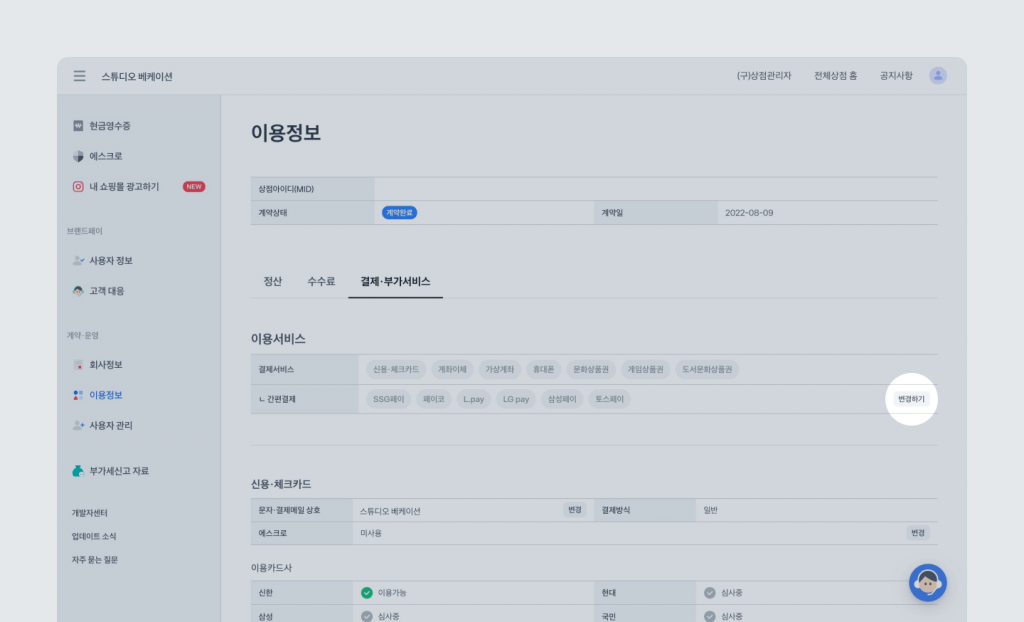Click the gray check icon in 현대 row
The image size is (1024, 622).
[x=710, y=593]
